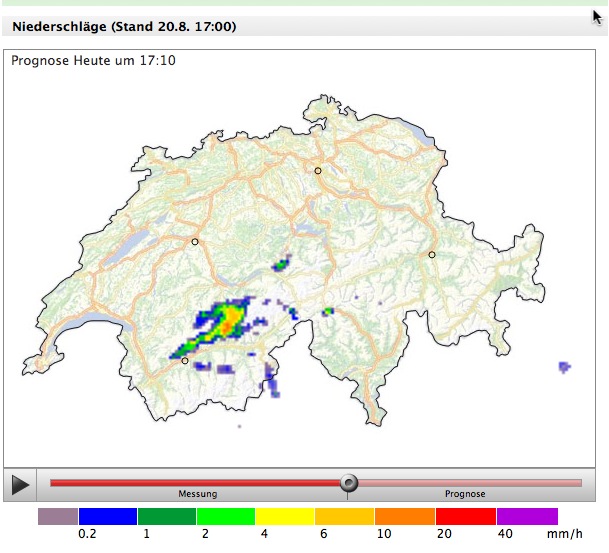Click the Chur city marker on map
Viewport: 609px width, 553px height.
432,255
